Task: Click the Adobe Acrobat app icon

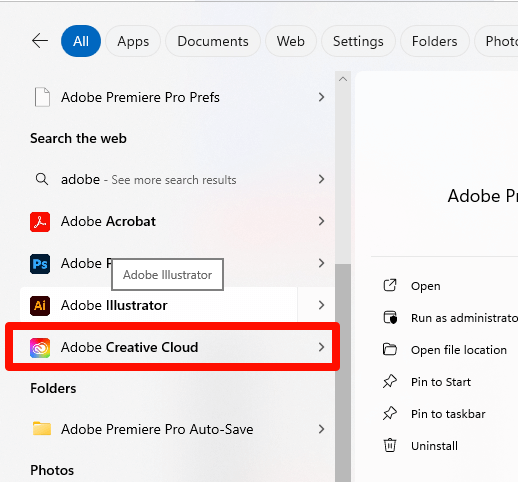Action: pyautogui.click(x=40, y=222)
